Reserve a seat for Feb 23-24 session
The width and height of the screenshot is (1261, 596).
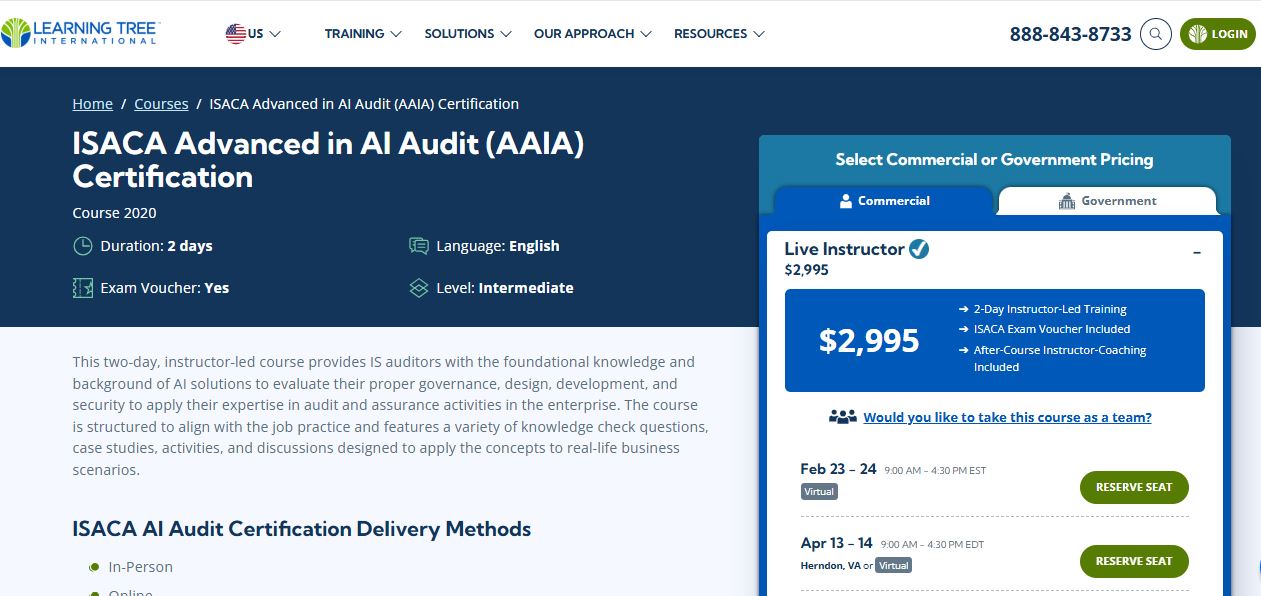coord(1134,487)
